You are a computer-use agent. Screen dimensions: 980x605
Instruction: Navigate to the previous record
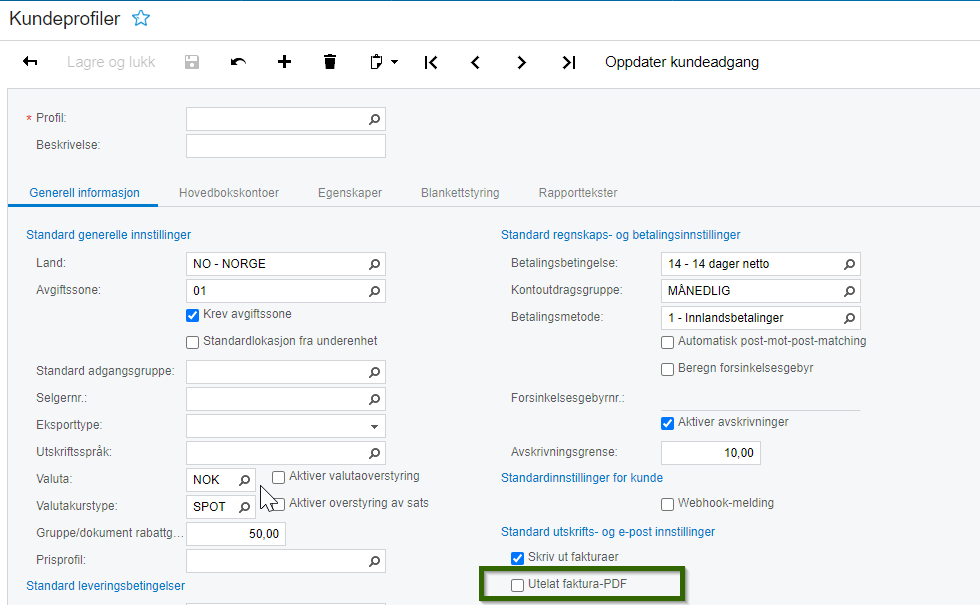click(475, 62)
